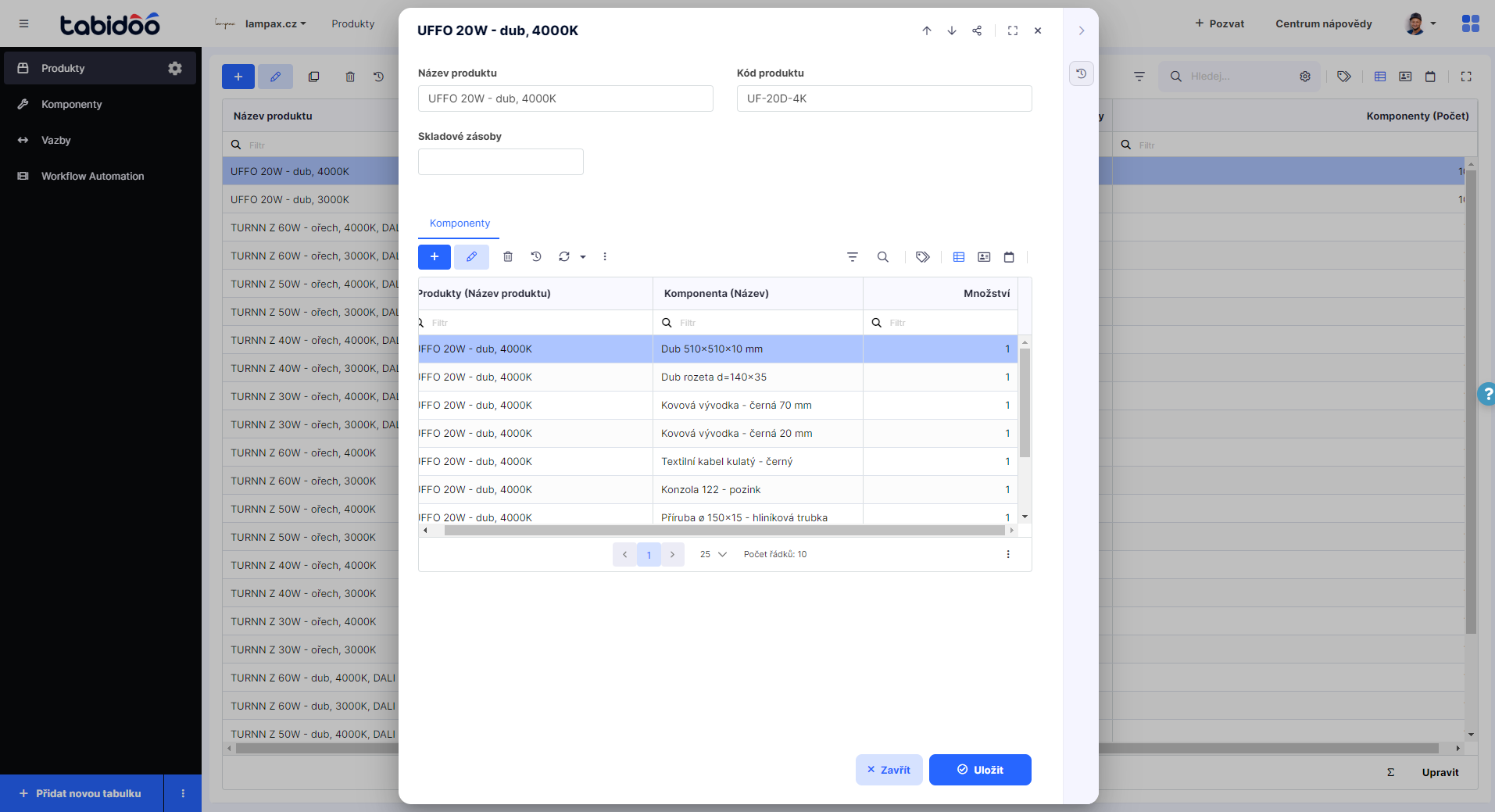The image size is (1495, 812).
Task: Open record history side panel icon
Action: tap(1082, 73)
